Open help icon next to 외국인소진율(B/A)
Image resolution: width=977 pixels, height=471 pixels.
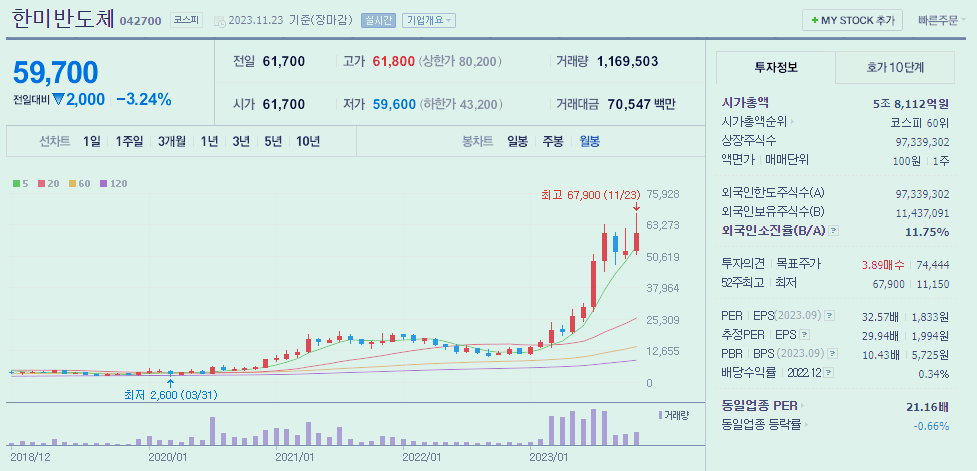(834, 231)
